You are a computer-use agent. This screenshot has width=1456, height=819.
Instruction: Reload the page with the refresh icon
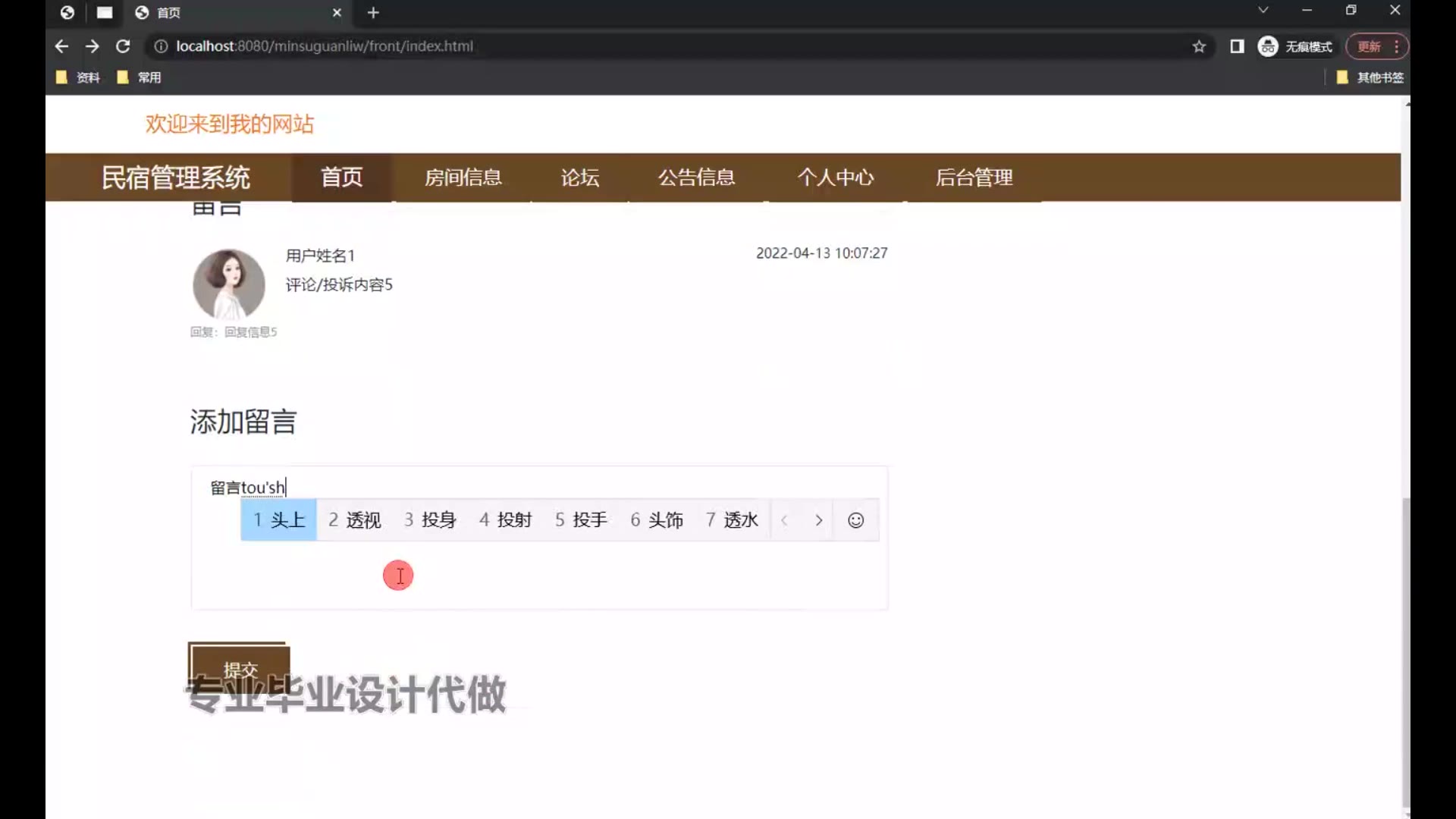[123, 46]
